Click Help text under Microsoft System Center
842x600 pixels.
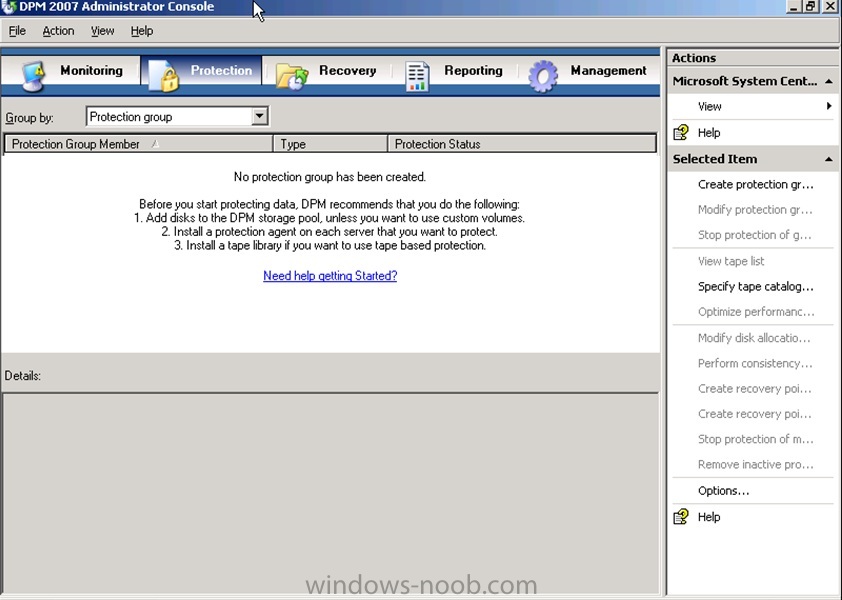click(709, 133)
